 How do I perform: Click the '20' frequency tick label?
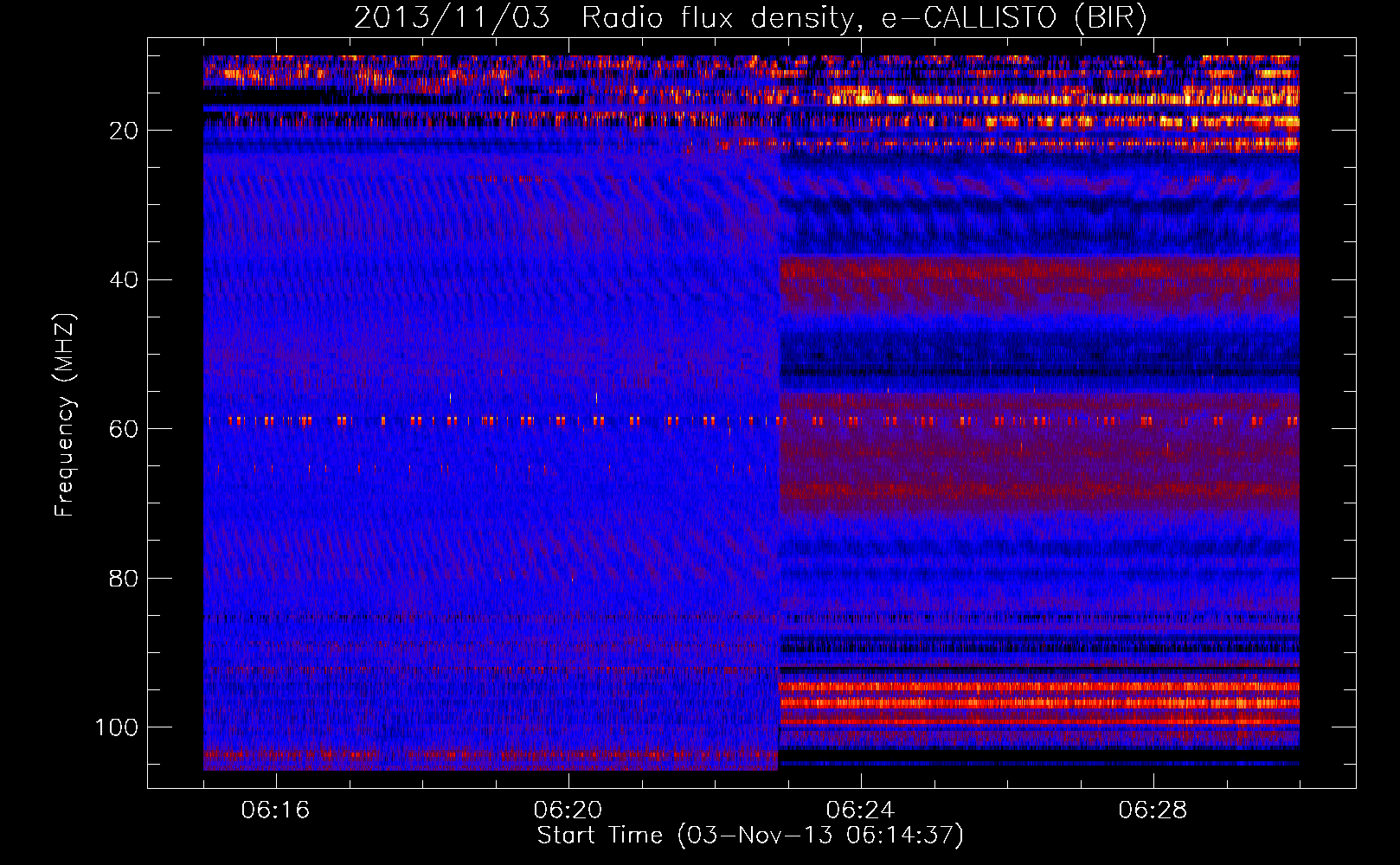pyautogui.click(x=124, y=131)
